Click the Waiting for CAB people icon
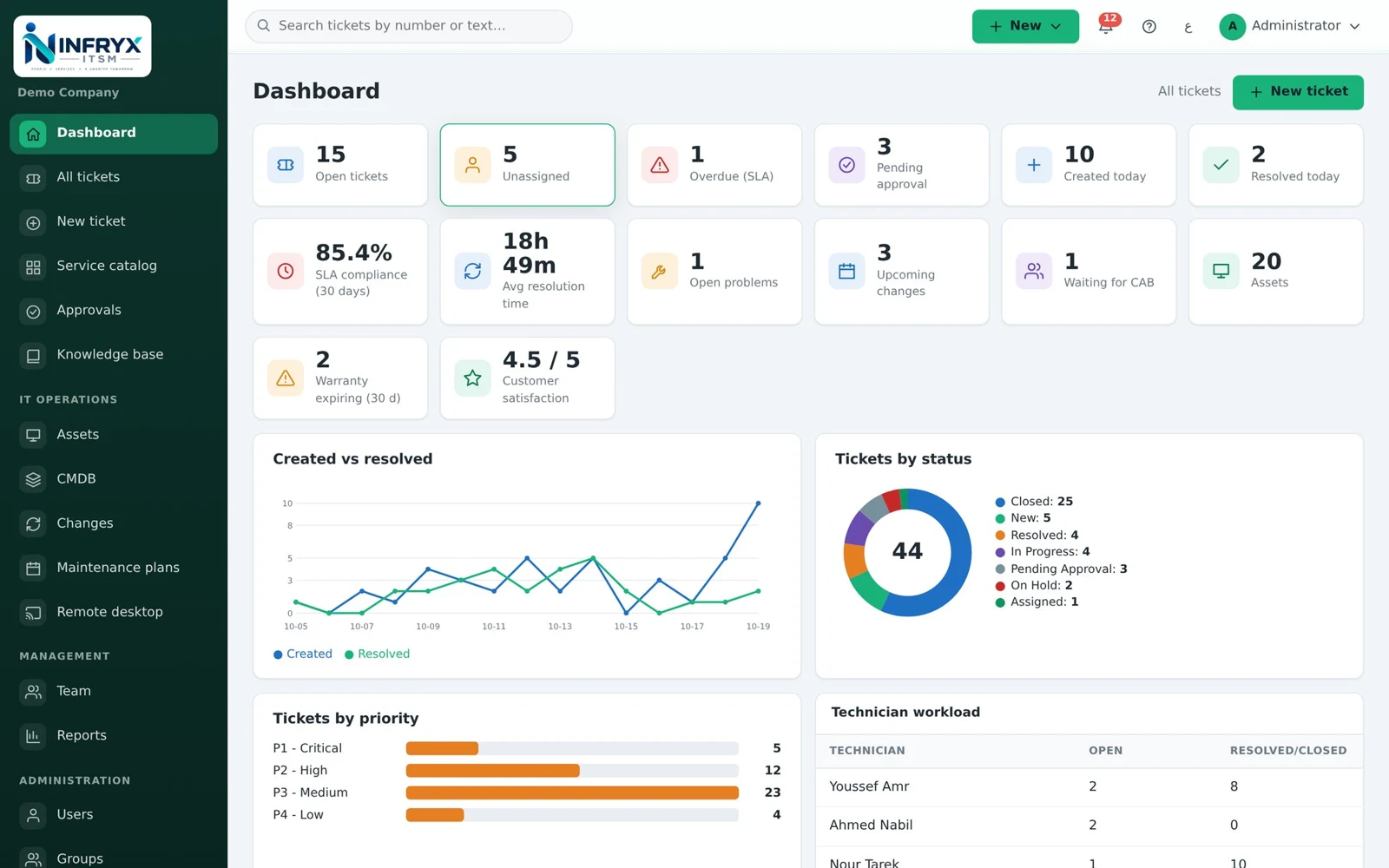 tap(1034, 272)
